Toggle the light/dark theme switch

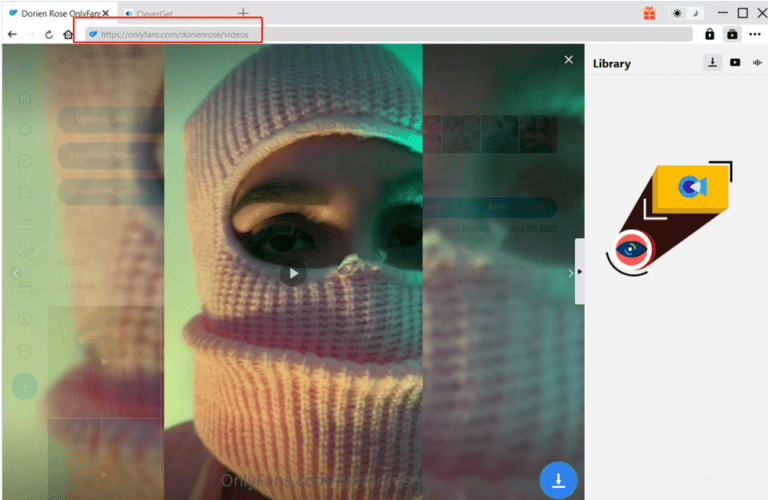(x=686, y=13)
